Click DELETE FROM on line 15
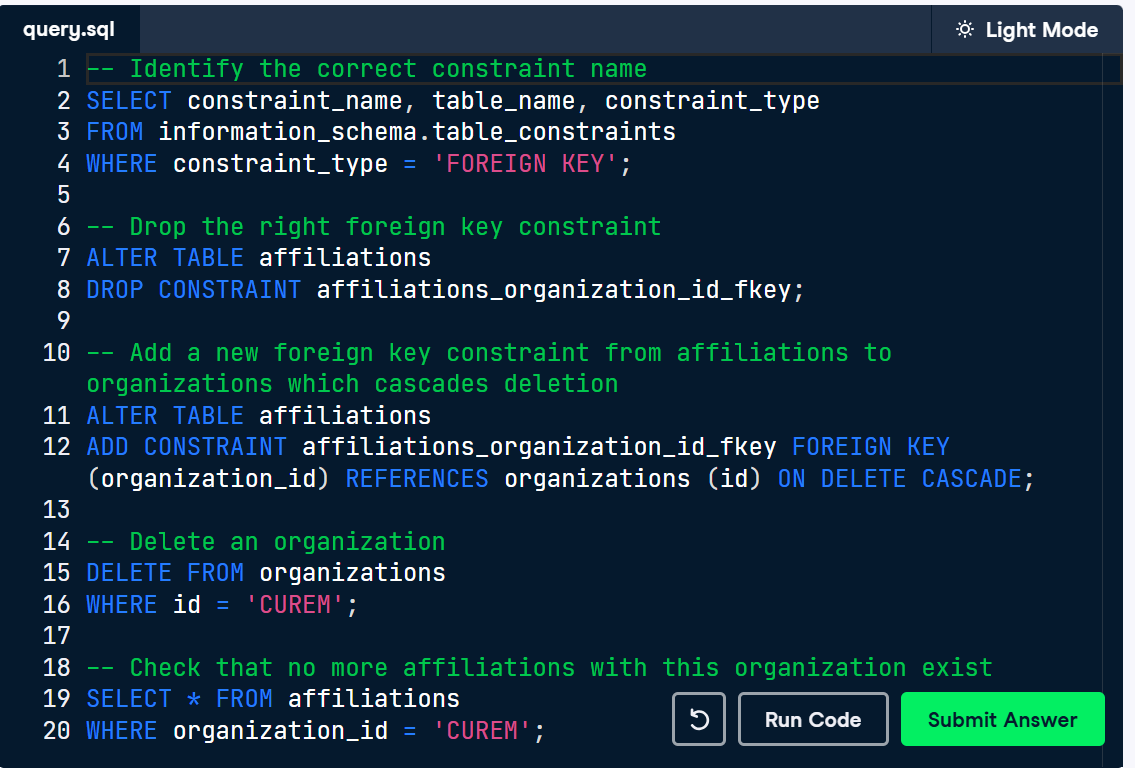This screenshot has height=768, width=1135. (x=165, y=573)
